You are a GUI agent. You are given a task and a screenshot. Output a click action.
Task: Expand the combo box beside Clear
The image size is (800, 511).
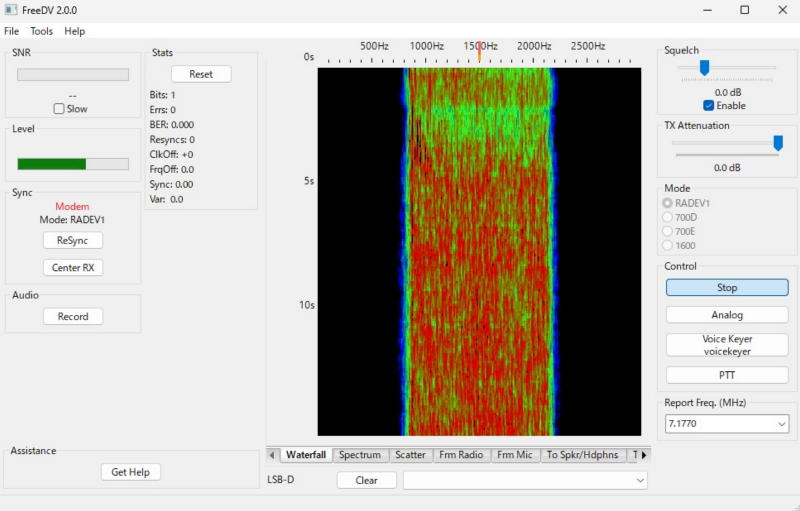[640, 480]
